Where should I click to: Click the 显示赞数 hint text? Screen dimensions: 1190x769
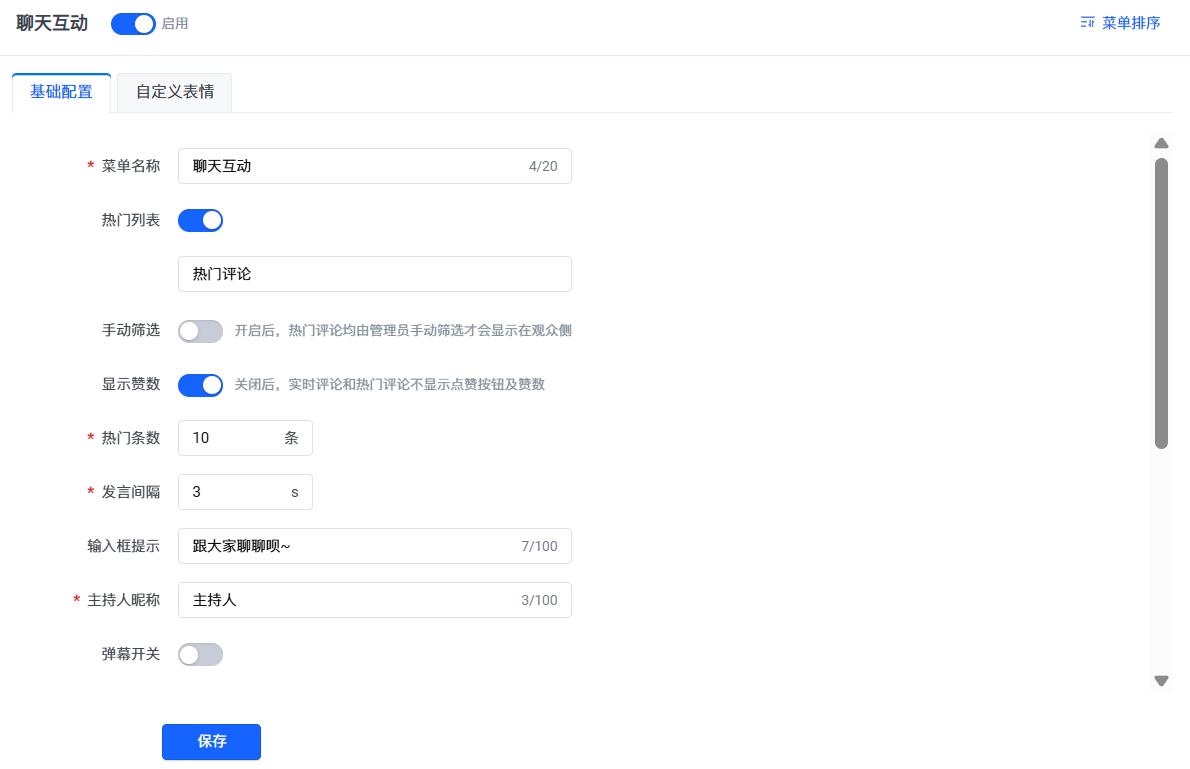[389, 384]
